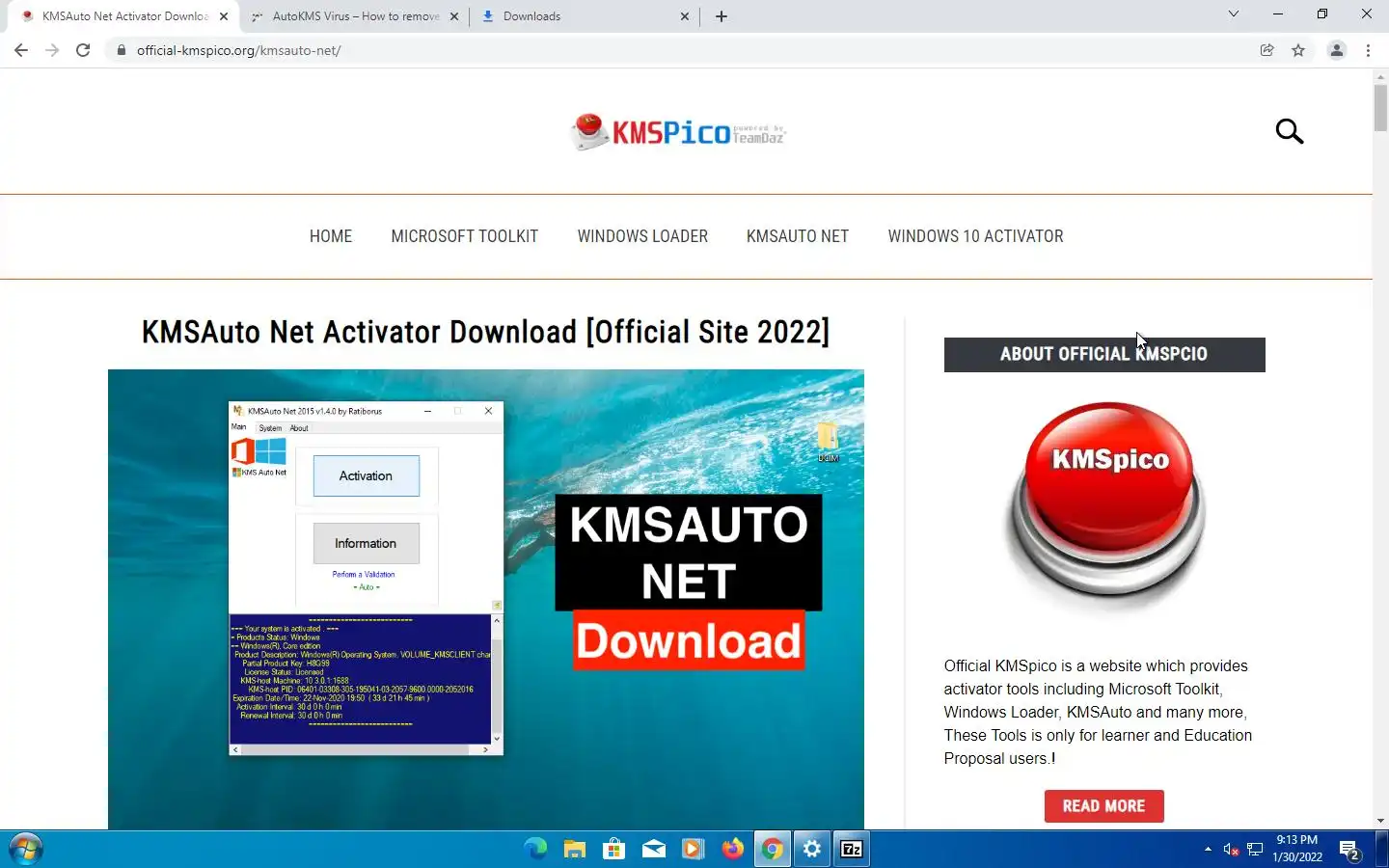Click the browser forward arrow
1389x868 pixels.
pyautogui.click(x=52, y=50)
